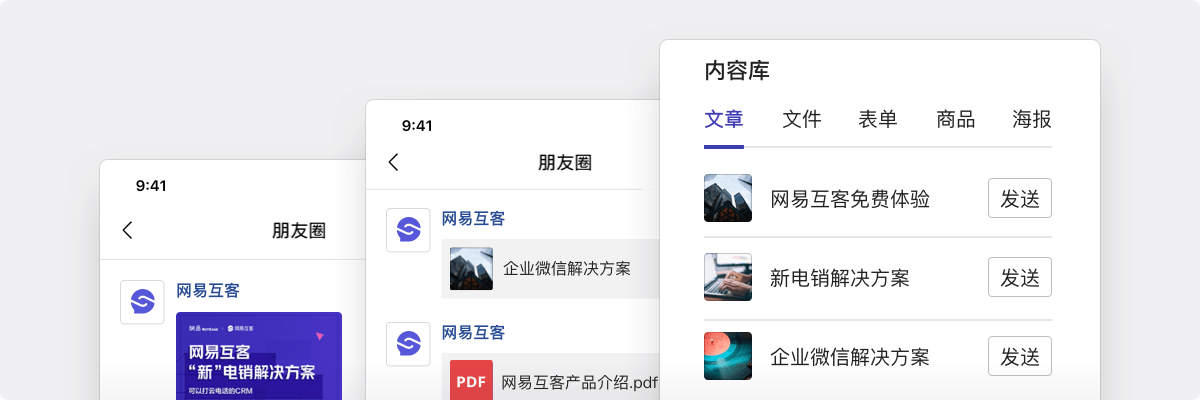The width and height of the screenshot is (1200, 400).
Task: Open the 网易互客产品介绍.pdf file name
Action: click(x=579, y=381)
